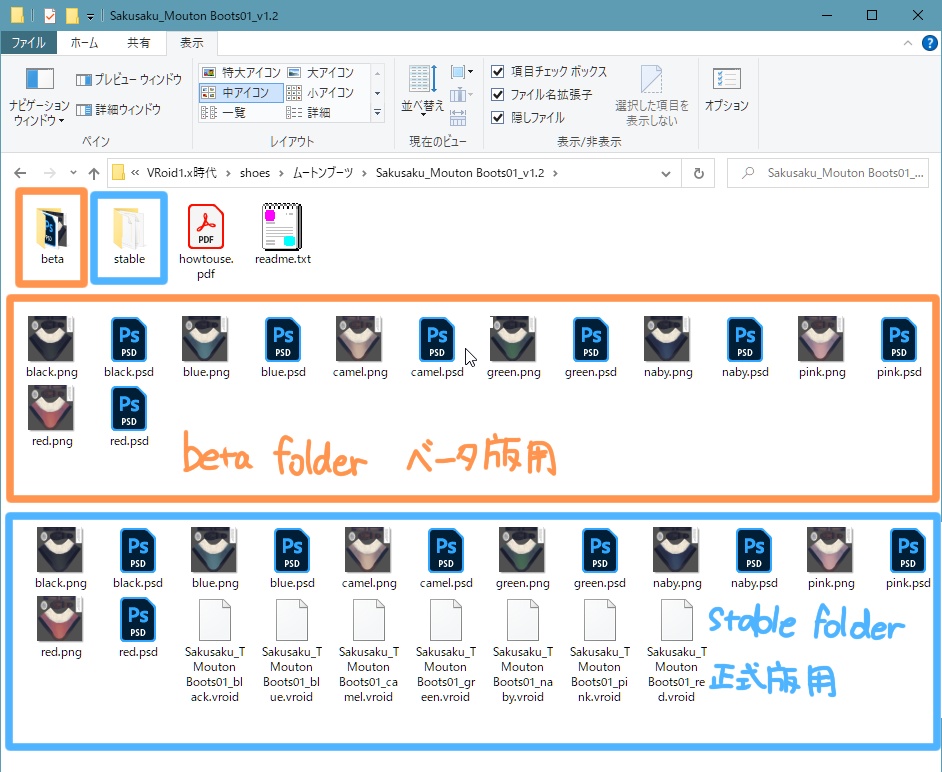Click shoes in the breadcrumb path
The width and height of the screenshot is (942, 772).
click(255, 172)
